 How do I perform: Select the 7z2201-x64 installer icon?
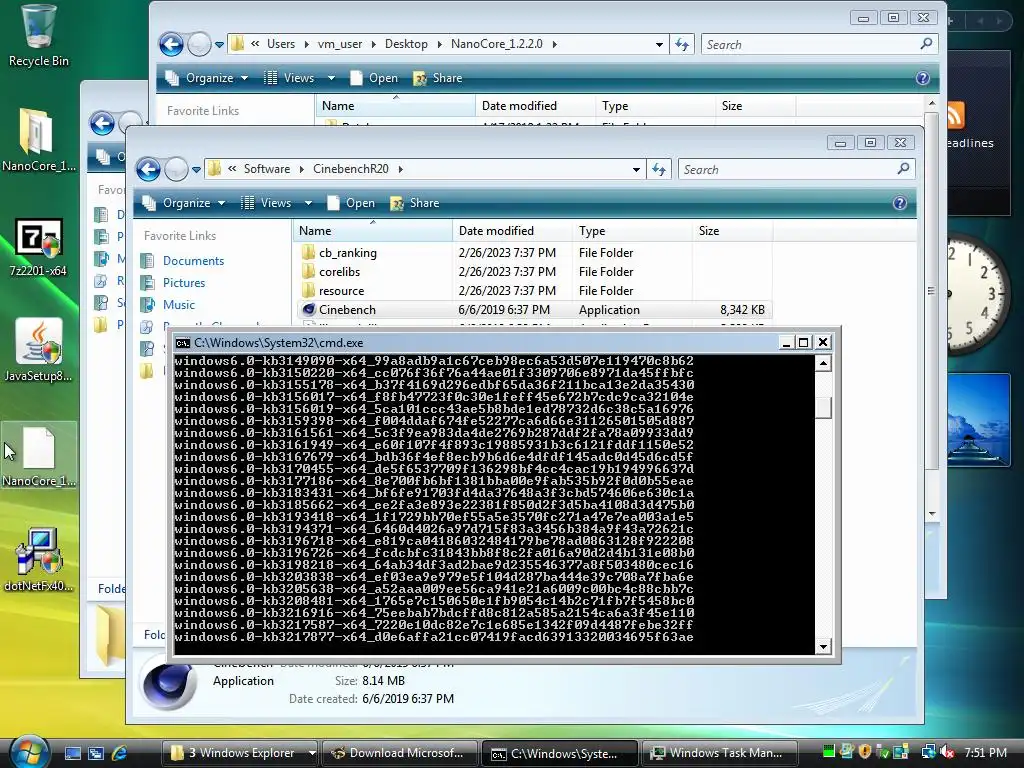click(x=38, y=246)
